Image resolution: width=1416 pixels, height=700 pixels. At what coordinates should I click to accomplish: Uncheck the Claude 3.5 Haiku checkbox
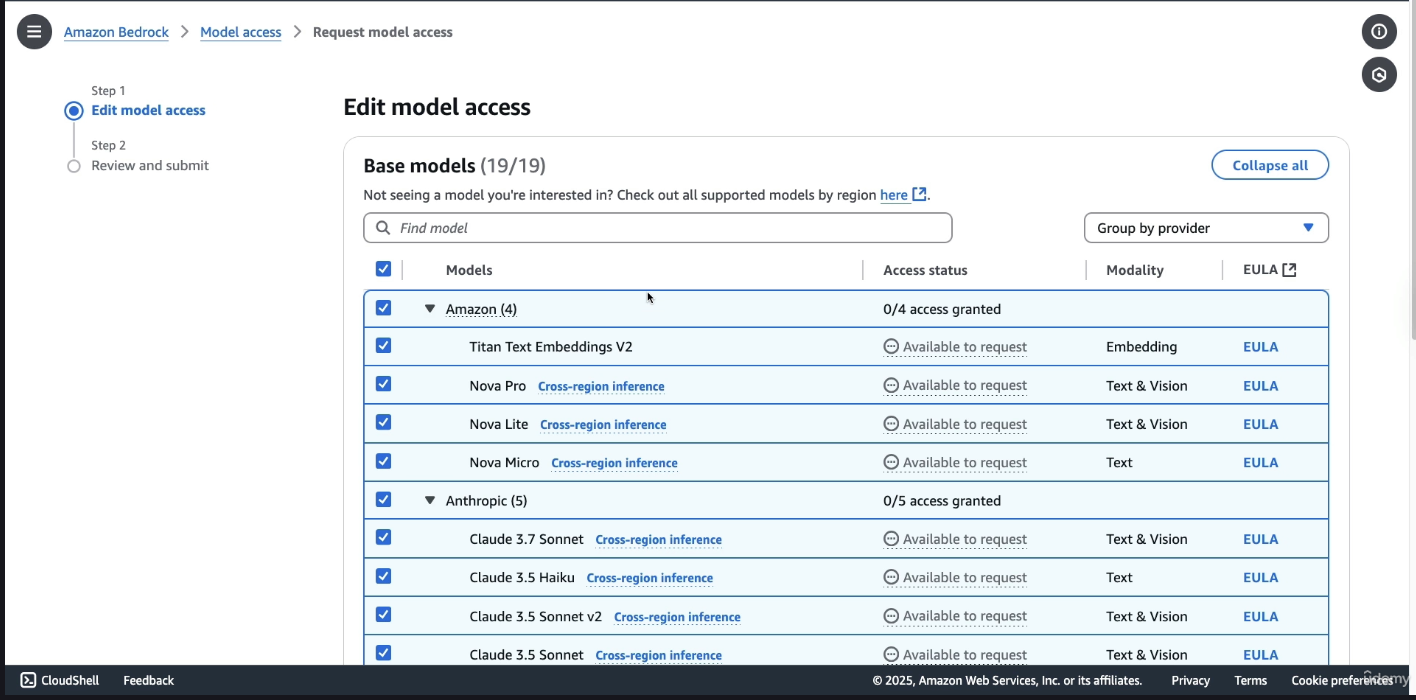point(383,576)
